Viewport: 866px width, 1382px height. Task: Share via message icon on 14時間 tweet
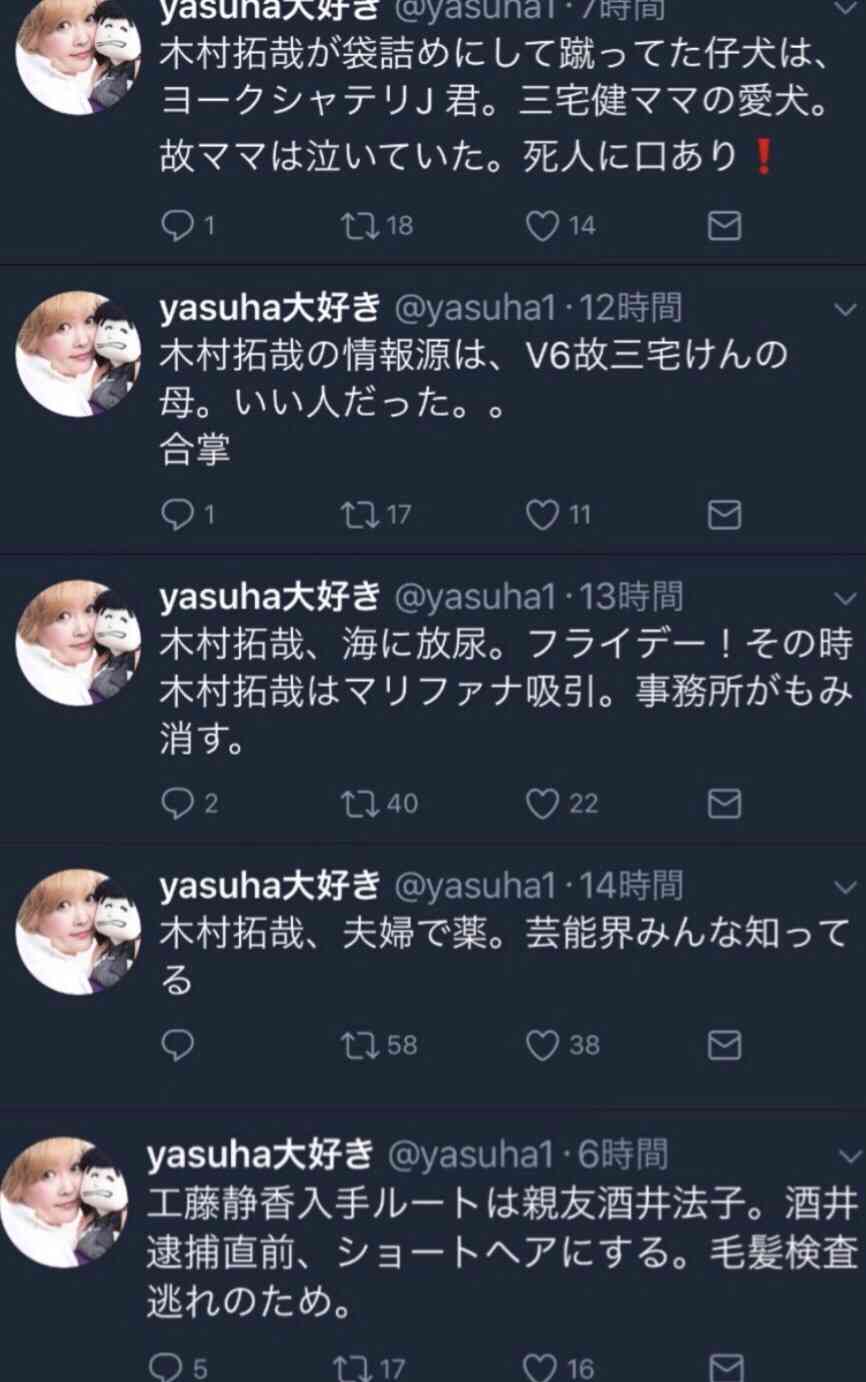click(x=724, y=1045)
